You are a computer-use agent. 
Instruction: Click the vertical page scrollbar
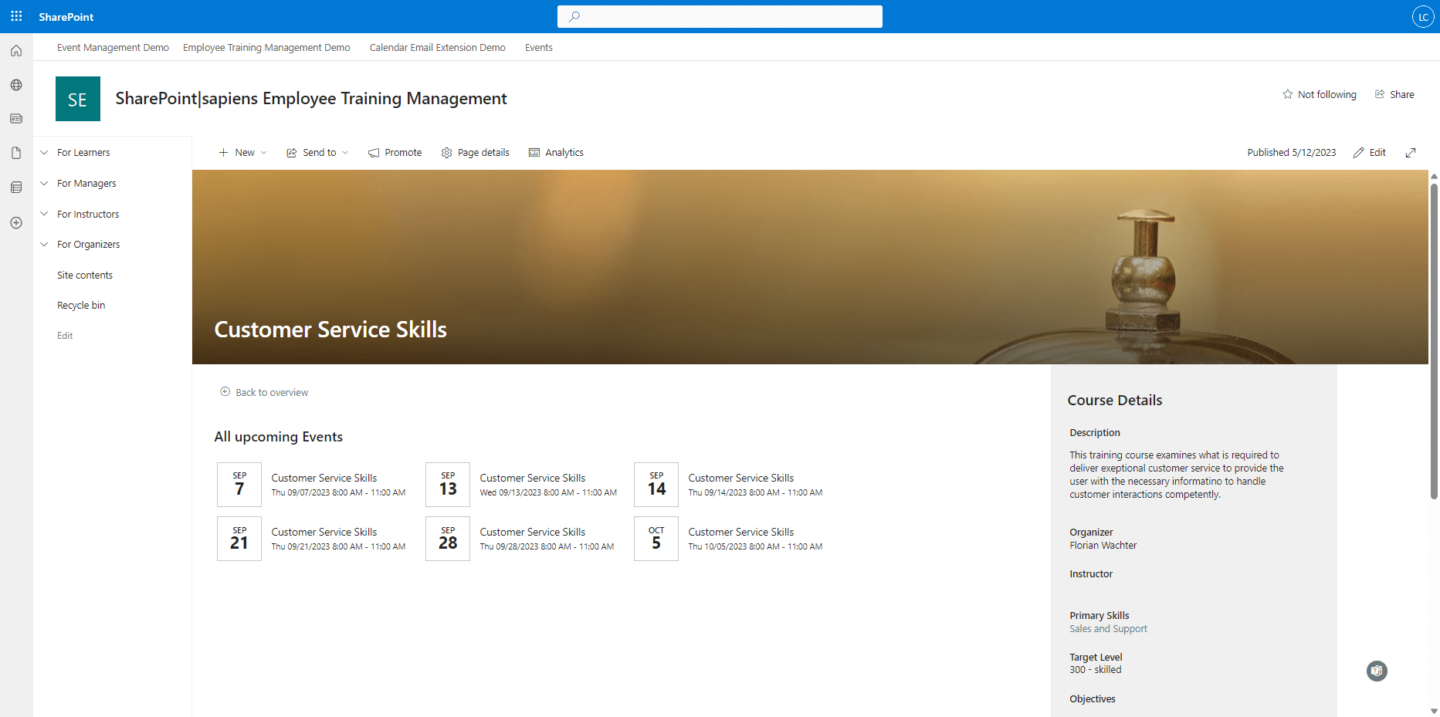click(1434, 340)
